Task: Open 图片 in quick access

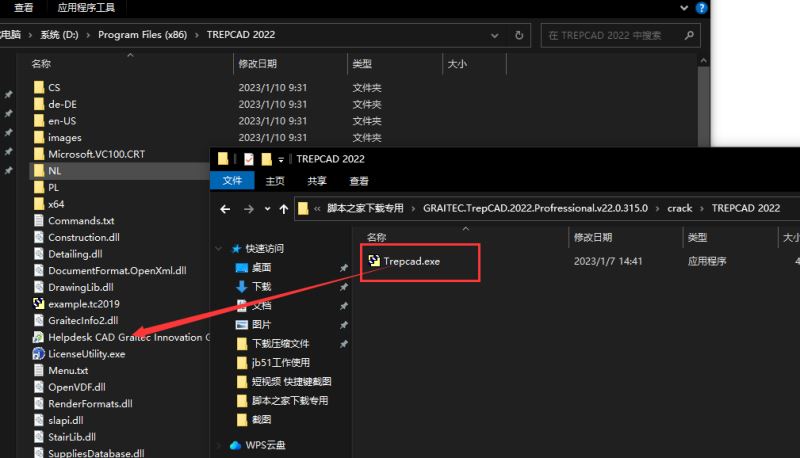Action: click(x=261, y=324)
